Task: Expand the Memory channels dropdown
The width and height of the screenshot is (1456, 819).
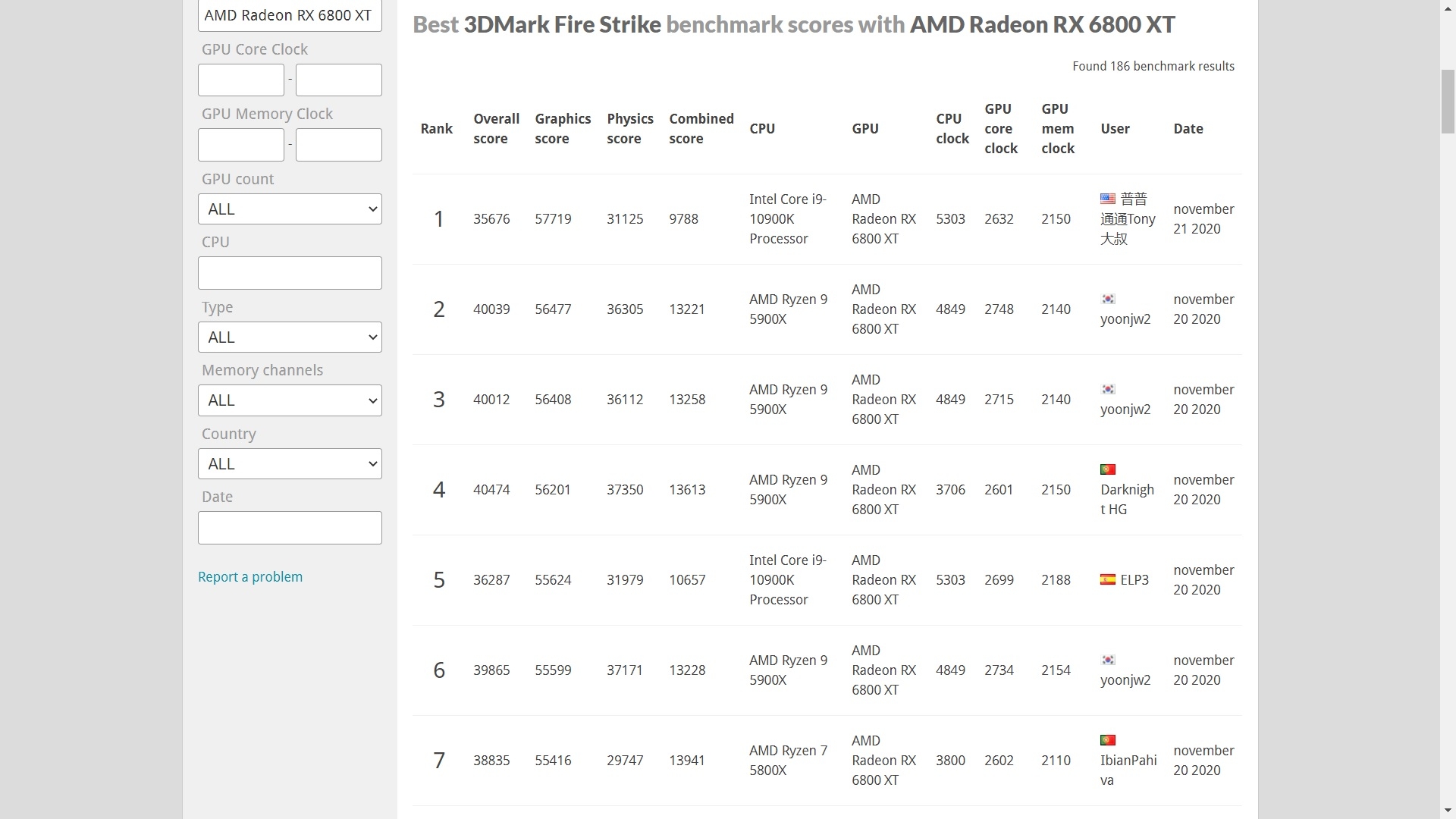Action: tap(290, 400)
